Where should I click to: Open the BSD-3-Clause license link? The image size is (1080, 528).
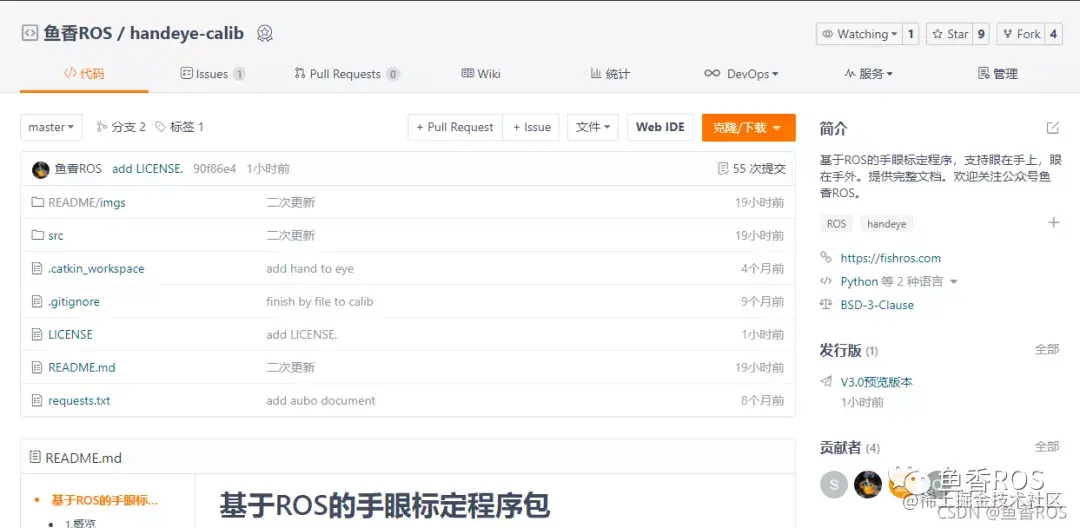(x=877, y=305)
